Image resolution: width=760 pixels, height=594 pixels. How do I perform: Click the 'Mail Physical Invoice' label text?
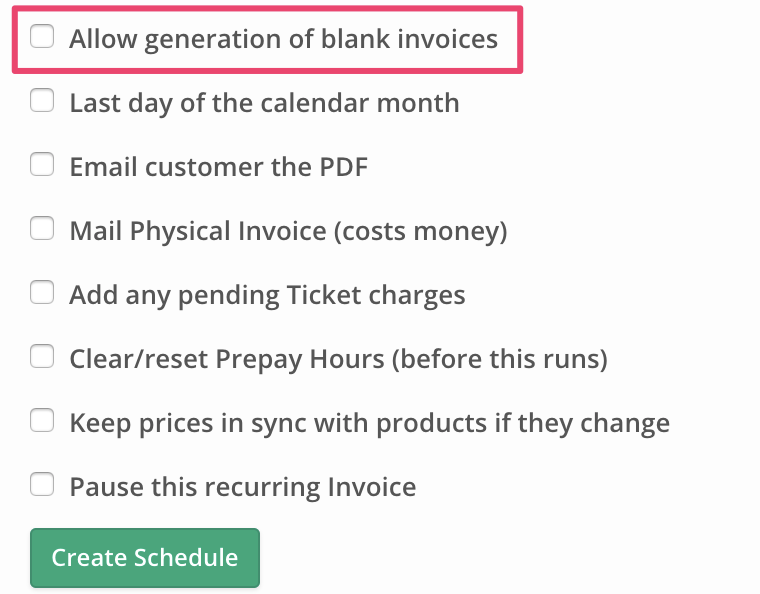(198, 231)
